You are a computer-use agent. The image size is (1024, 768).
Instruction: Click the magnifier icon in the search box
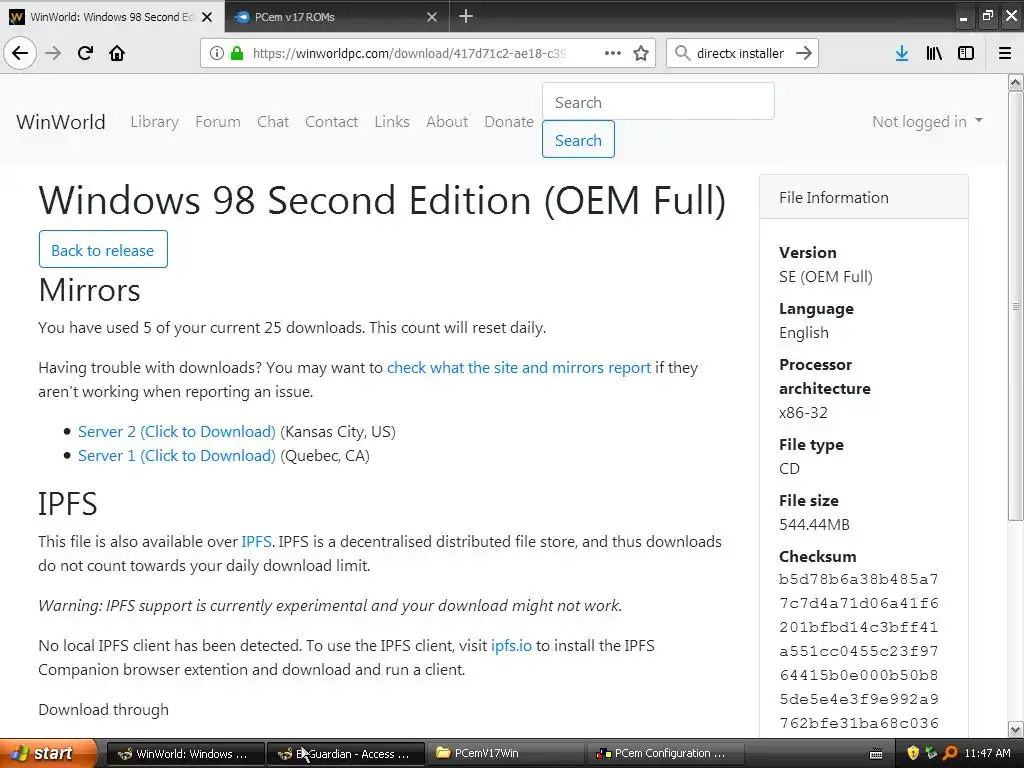click(x=682, y=53)
